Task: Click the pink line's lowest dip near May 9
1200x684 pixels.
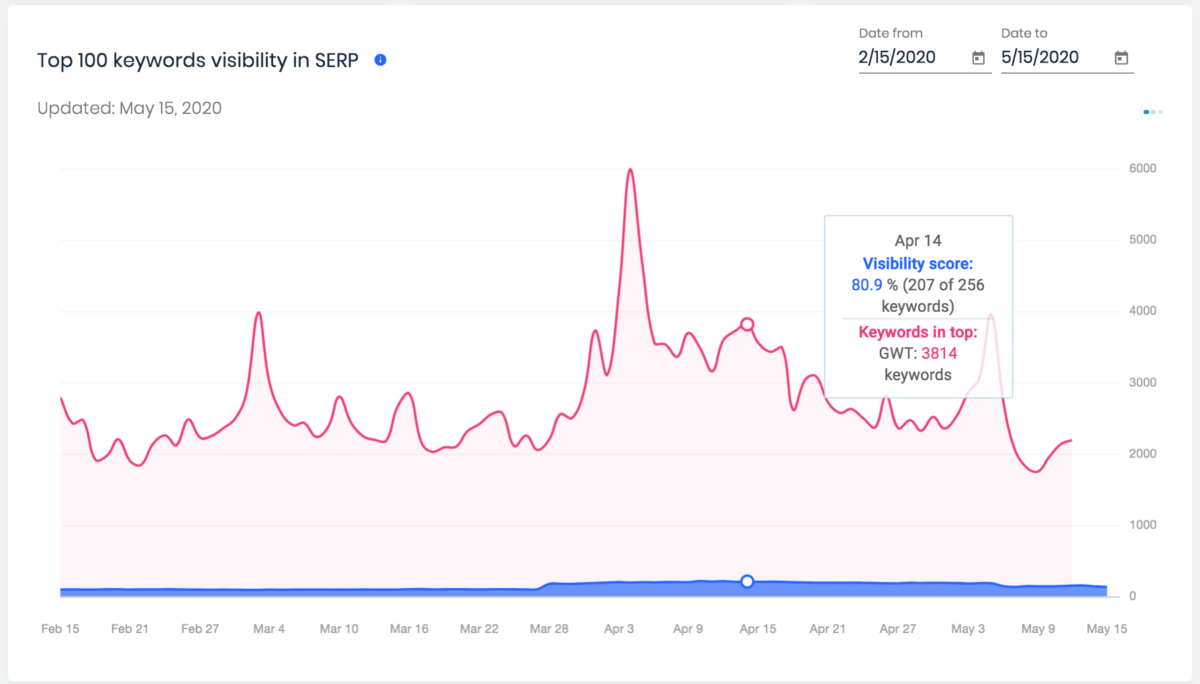Action: [1034, 471]
